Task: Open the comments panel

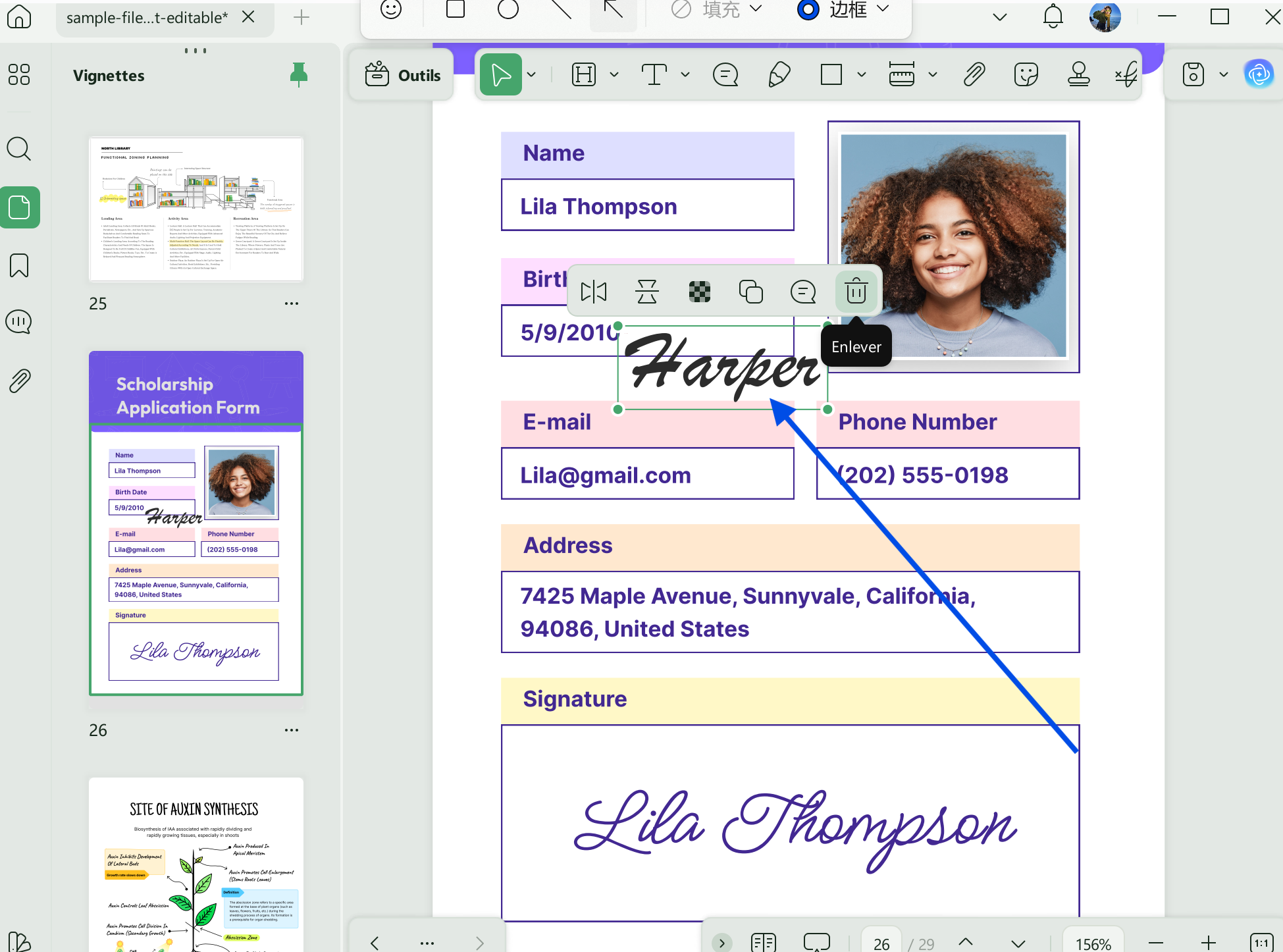Action: click(19, 322)
